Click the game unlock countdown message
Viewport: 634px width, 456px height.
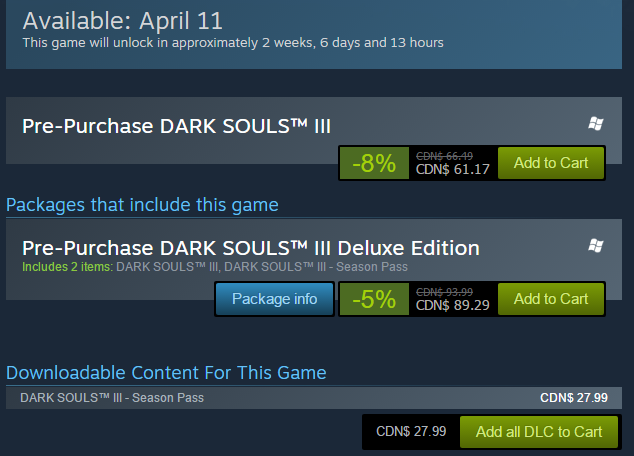pos(233,43)
